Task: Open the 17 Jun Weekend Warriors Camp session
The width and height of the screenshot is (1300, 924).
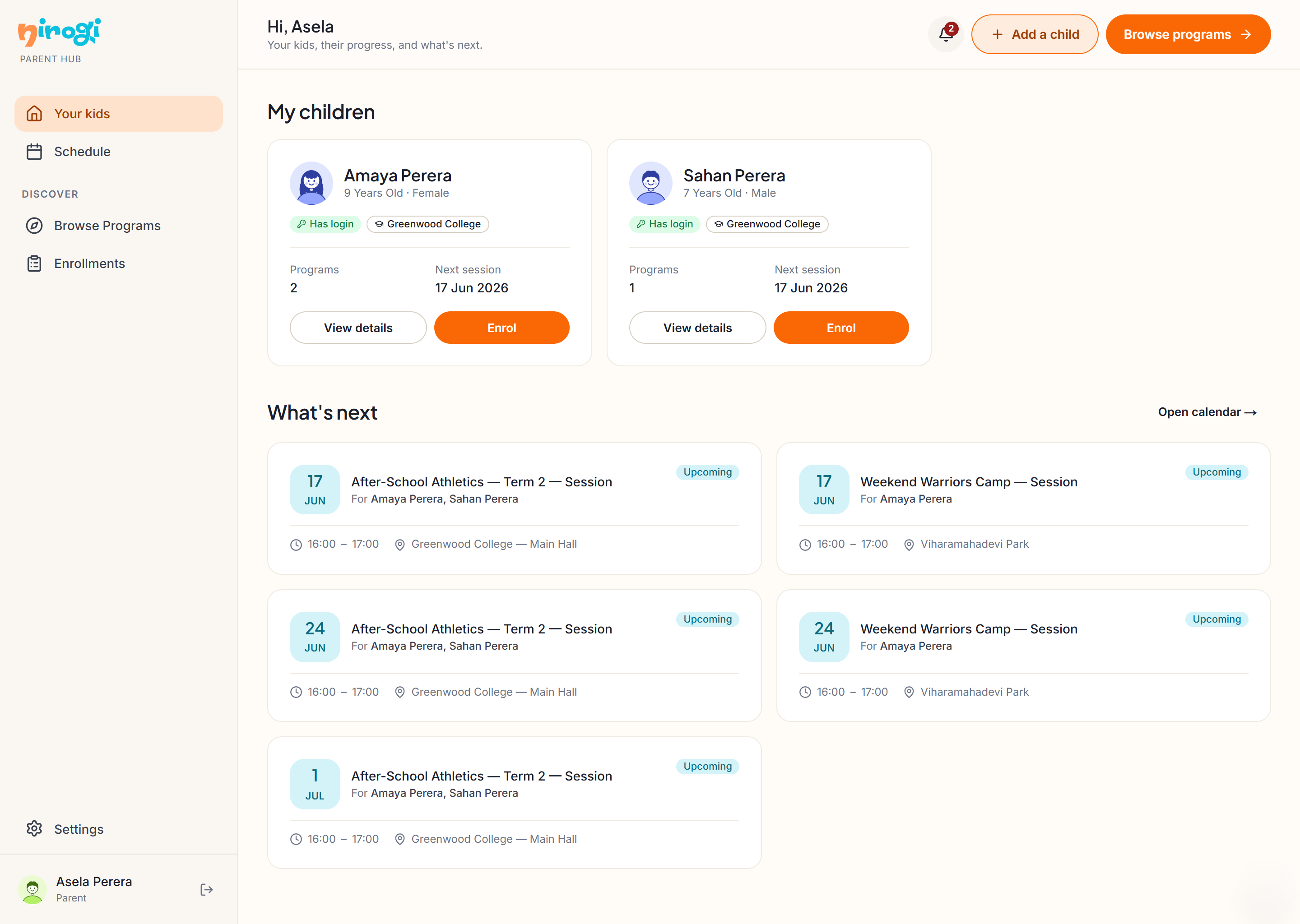Action: pyautogui.click(x=1023, y=508)
